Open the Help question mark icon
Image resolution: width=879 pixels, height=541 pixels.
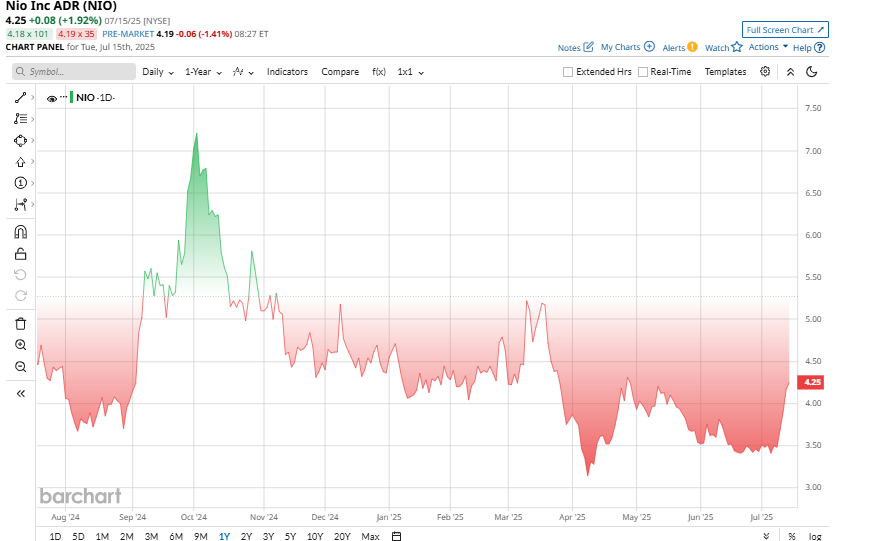tap(820, 47)
